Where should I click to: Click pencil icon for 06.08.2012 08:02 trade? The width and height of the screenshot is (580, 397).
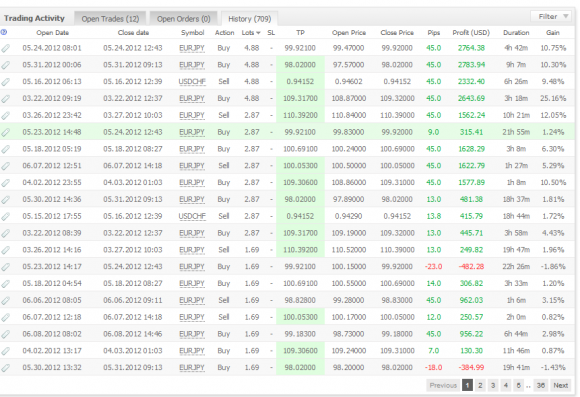click(x=6, y=334)
